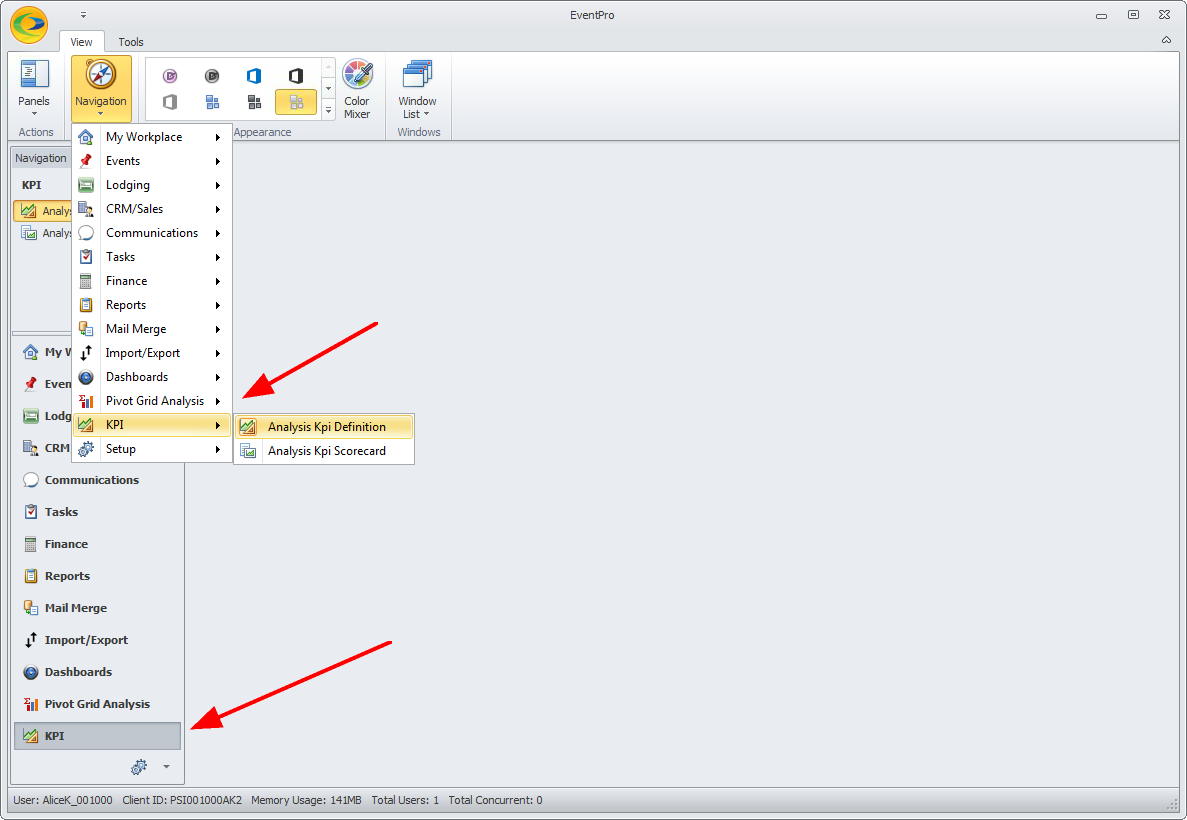Pick the highlighted pastel tiles skin
This screenshot has width=1187, height=820.
pyautogui.click(x=296, y=101)
